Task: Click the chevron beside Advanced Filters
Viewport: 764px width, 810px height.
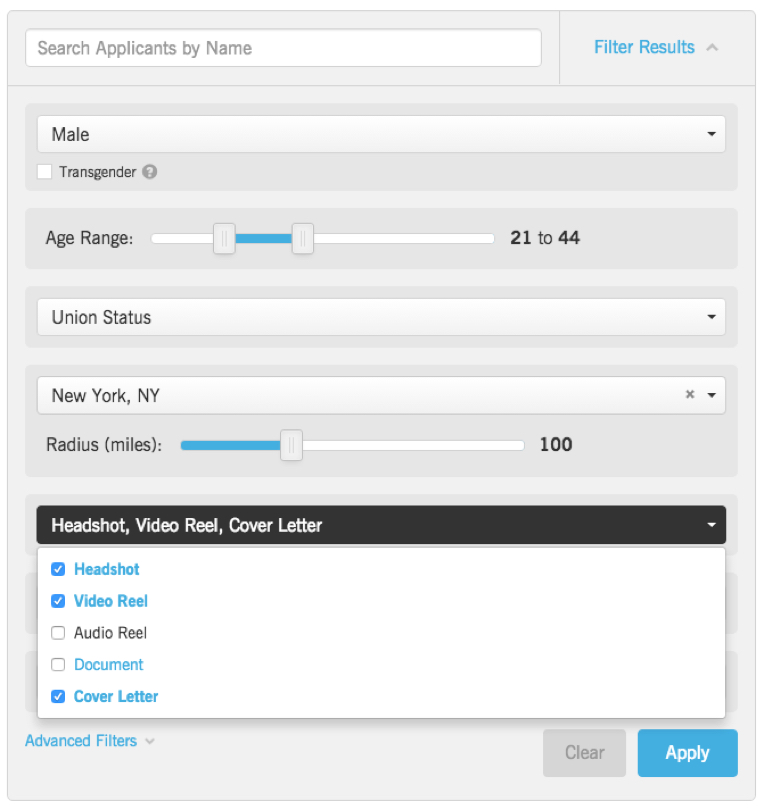Action: pos(150,741)
